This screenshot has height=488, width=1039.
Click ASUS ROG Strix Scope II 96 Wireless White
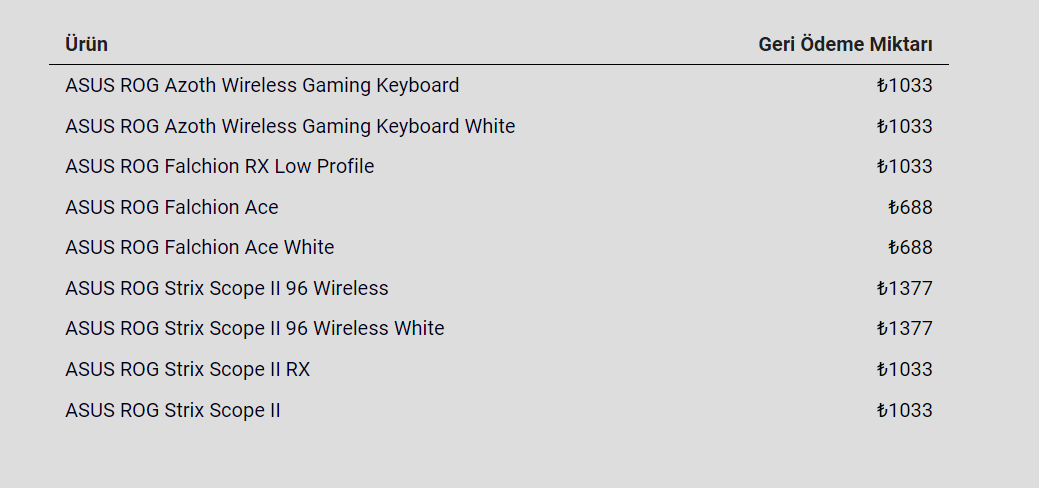point(255,328)
